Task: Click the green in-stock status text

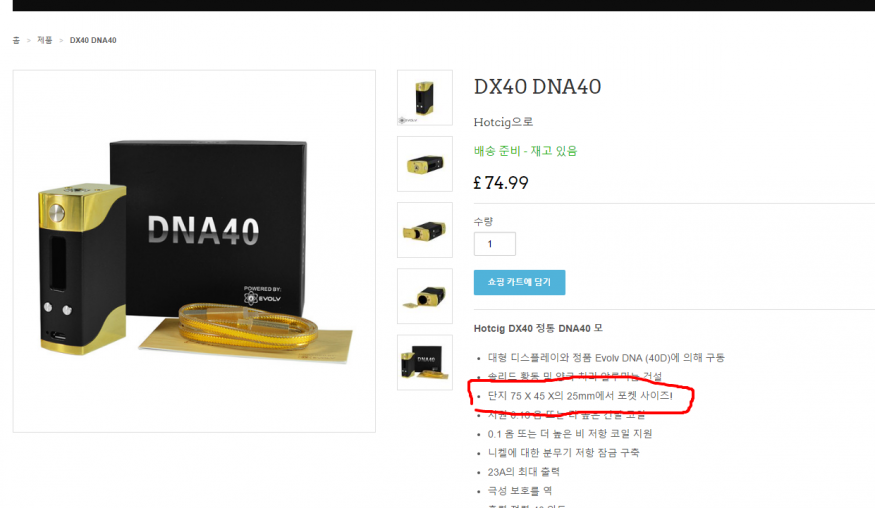Action: [x=525, y=151]
